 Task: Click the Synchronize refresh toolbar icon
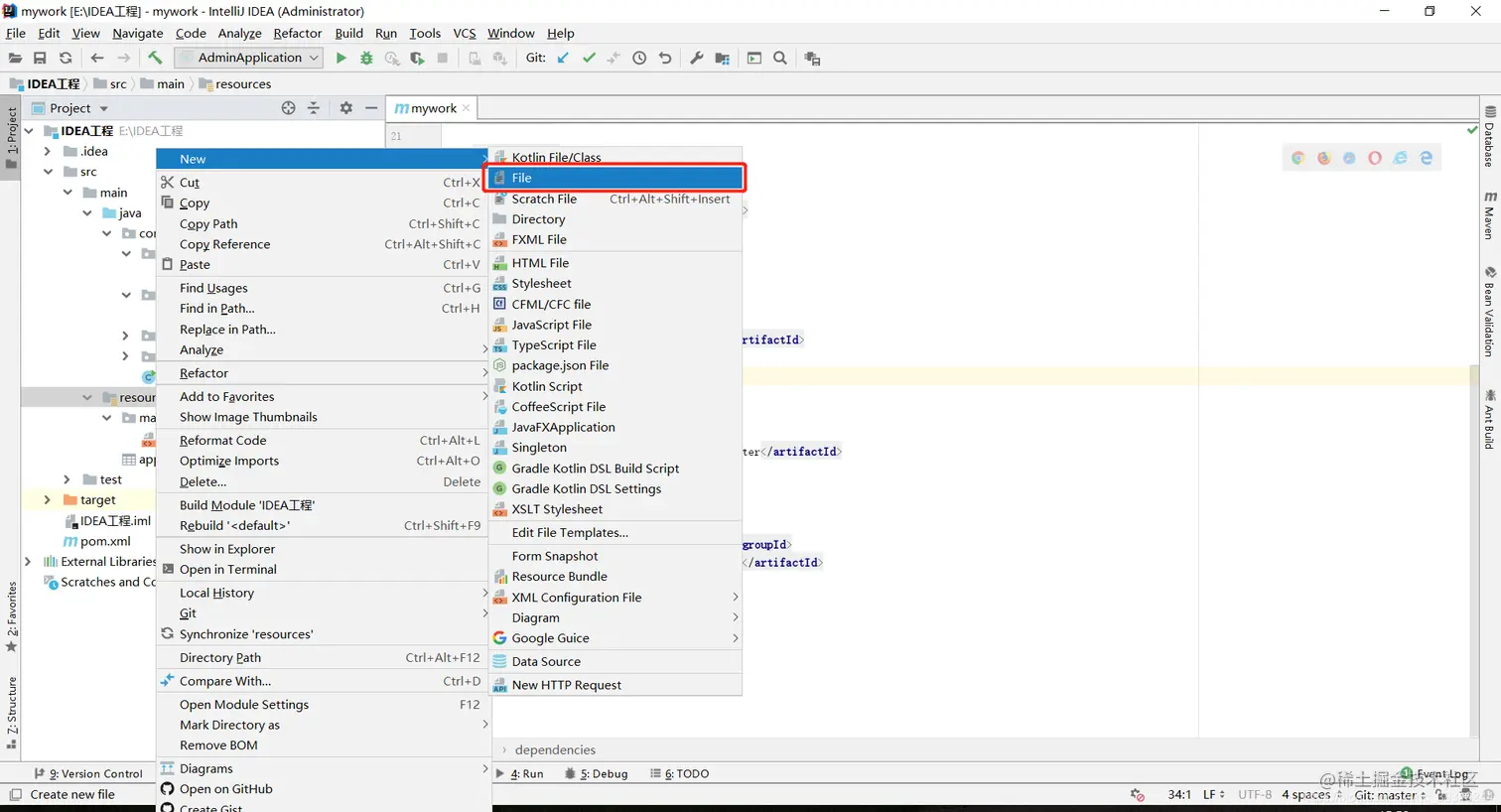click(66, 59)
